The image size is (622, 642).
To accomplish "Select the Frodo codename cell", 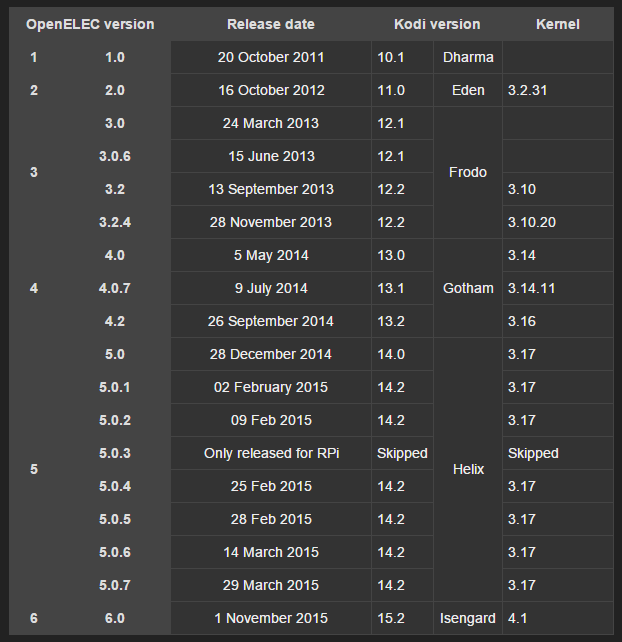I will (x=468, y=172).
